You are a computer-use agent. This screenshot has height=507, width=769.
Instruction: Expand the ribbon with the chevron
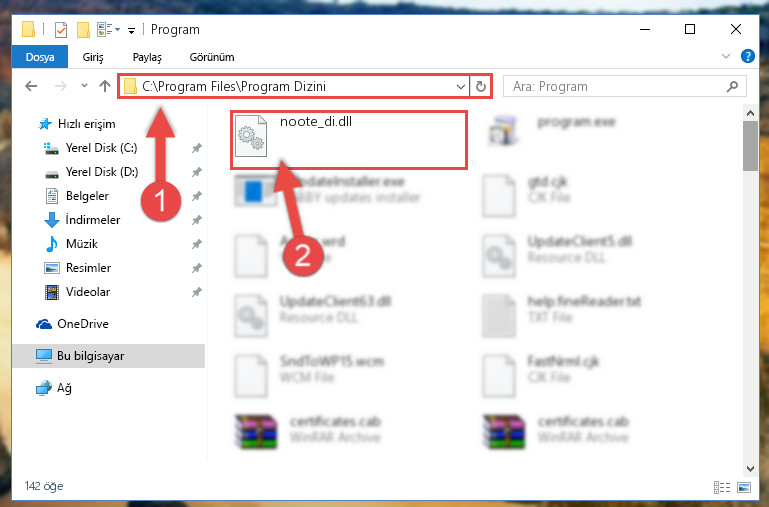click(726, 56)
